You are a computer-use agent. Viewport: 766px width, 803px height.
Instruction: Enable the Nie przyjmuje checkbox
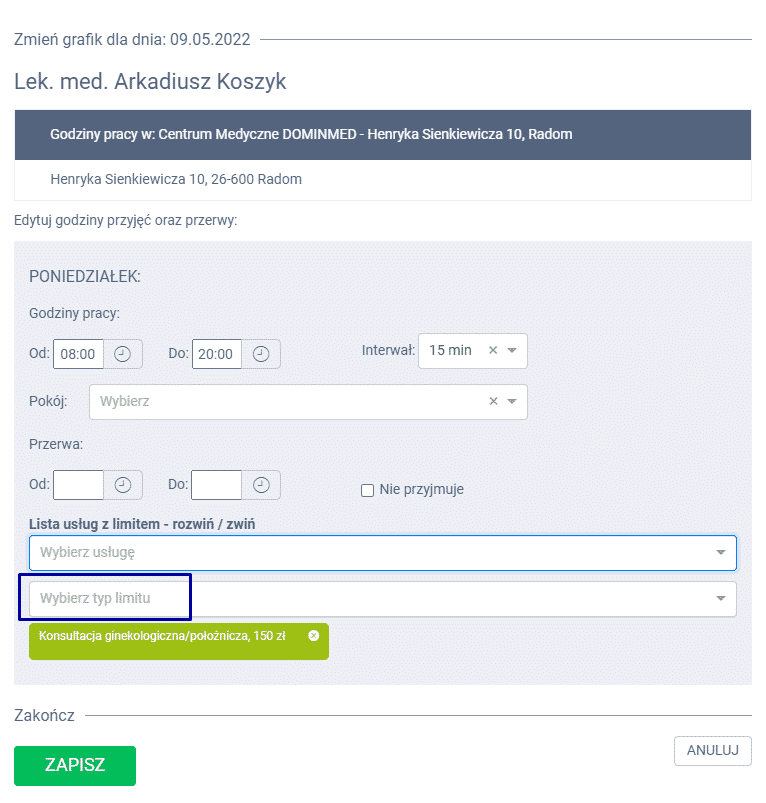[x=368, y=490]
